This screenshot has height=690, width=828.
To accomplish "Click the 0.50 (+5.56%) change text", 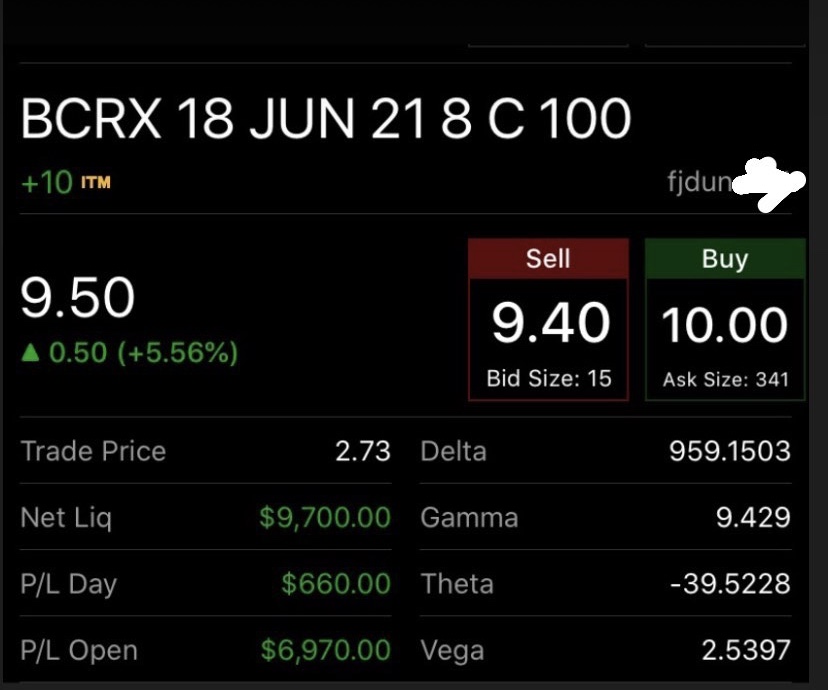I will point(144,353).
